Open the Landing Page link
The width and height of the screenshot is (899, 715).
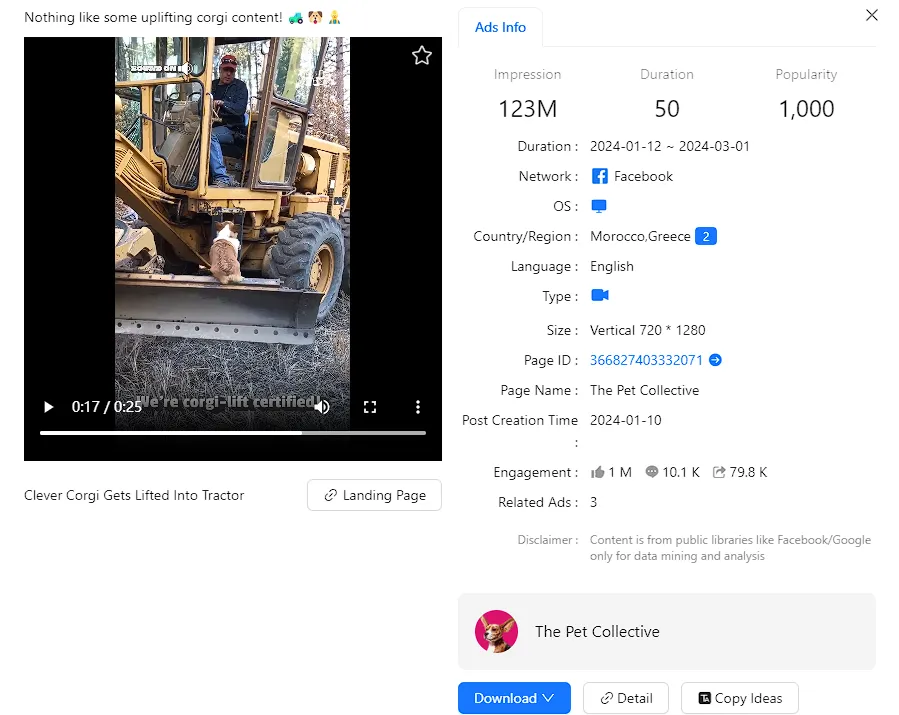click(374, 495)
